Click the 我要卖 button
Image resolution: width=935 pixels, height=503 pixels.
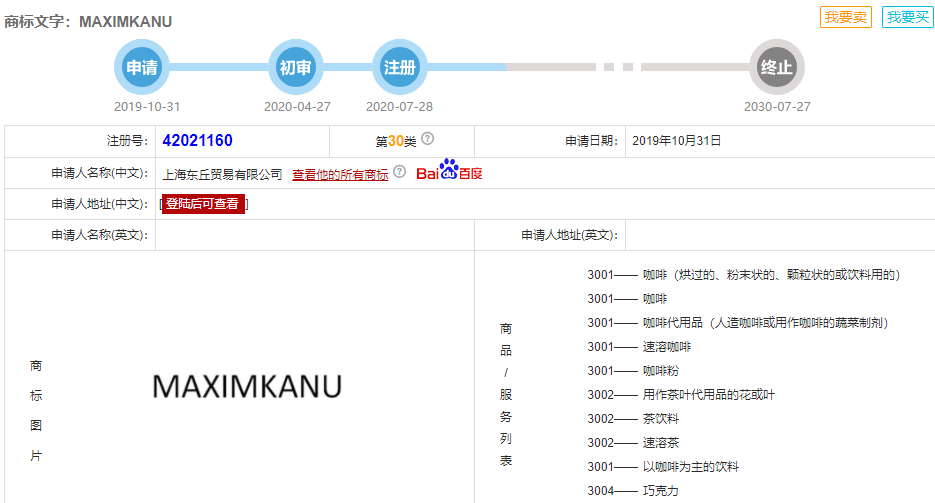click(846, 17)
